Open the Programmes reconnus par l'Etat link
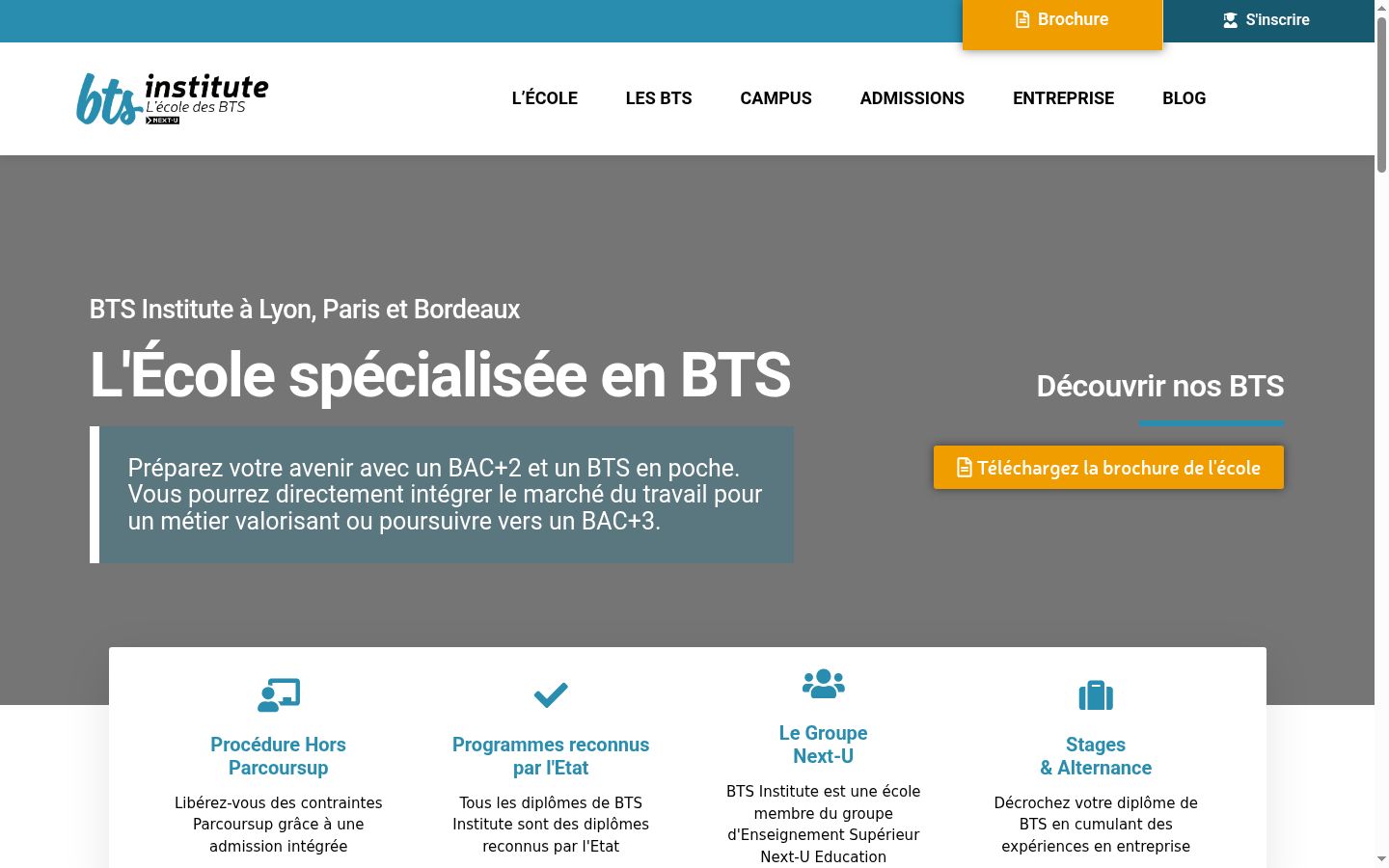The height and width of the screenshot is (868, 1389). tap(551, 756)
